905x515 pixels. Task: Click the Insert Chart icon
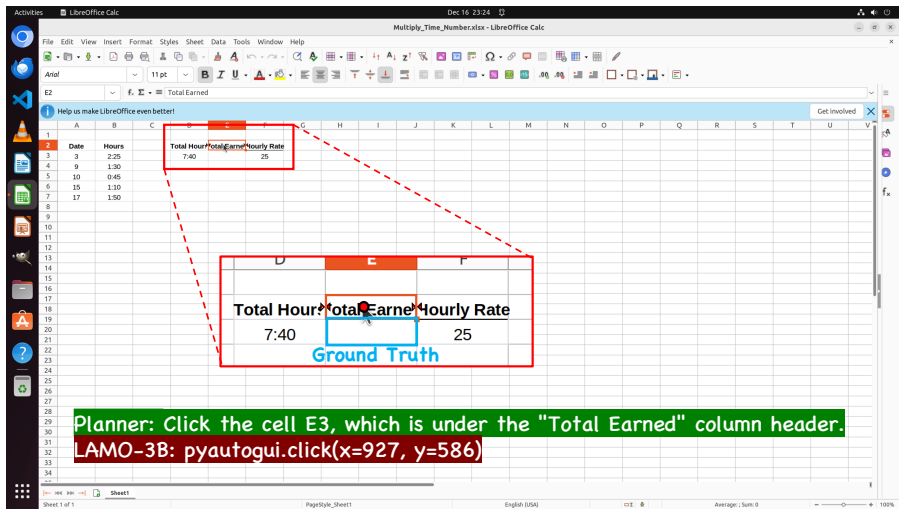[x=457, y=57]
